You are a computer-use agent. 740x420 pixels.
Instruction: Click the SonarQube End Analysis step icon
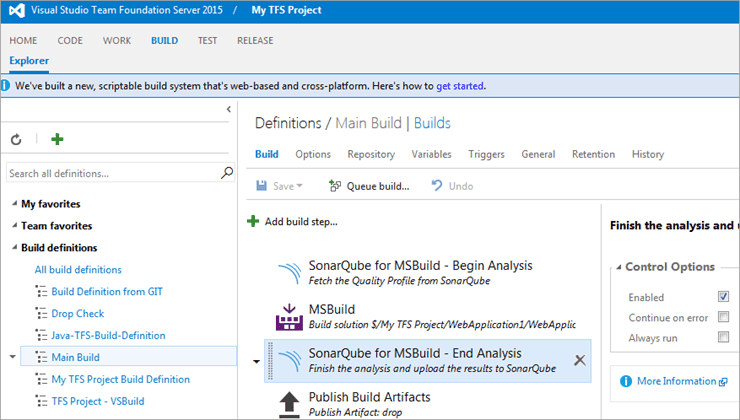[289, 361]
